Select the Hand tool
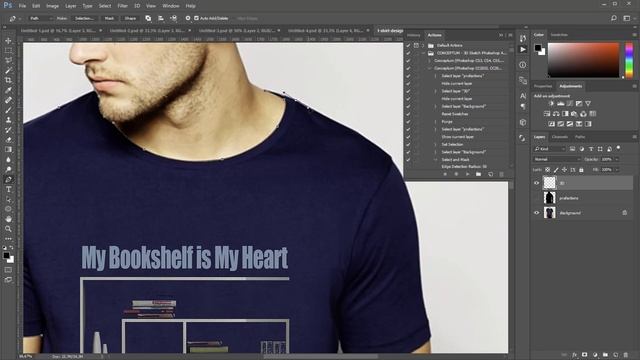The image size is (640, 360). (x=8, y=219)
